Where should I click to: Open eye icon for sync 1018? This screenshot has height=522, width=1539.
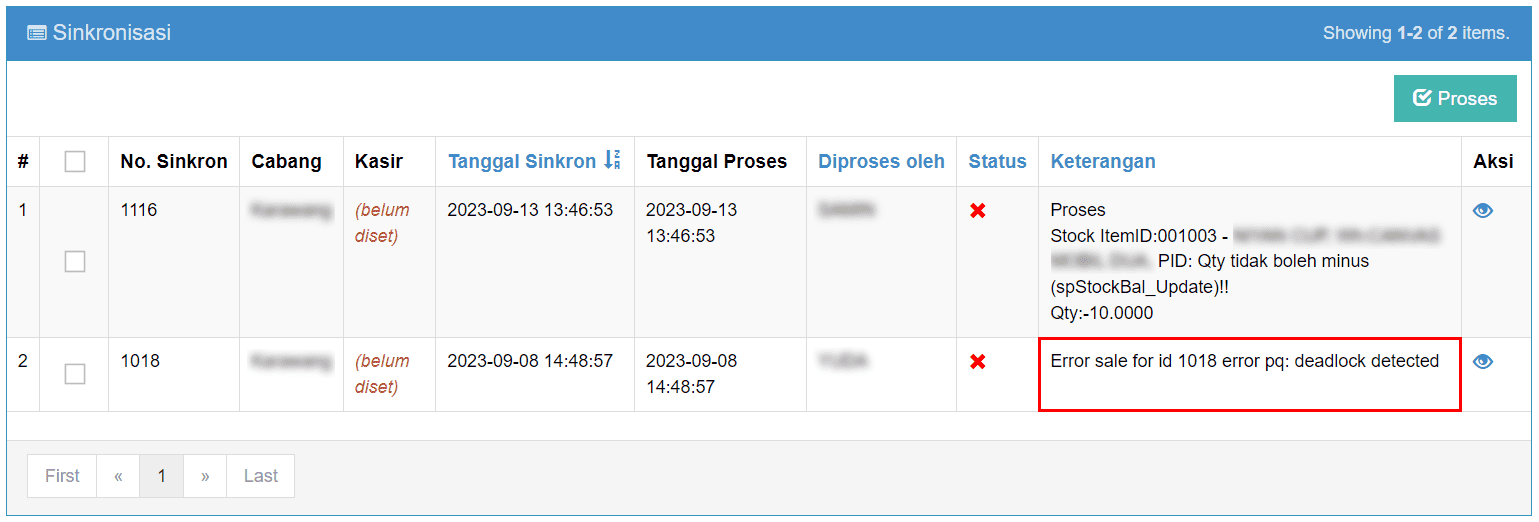[1483, 362]
